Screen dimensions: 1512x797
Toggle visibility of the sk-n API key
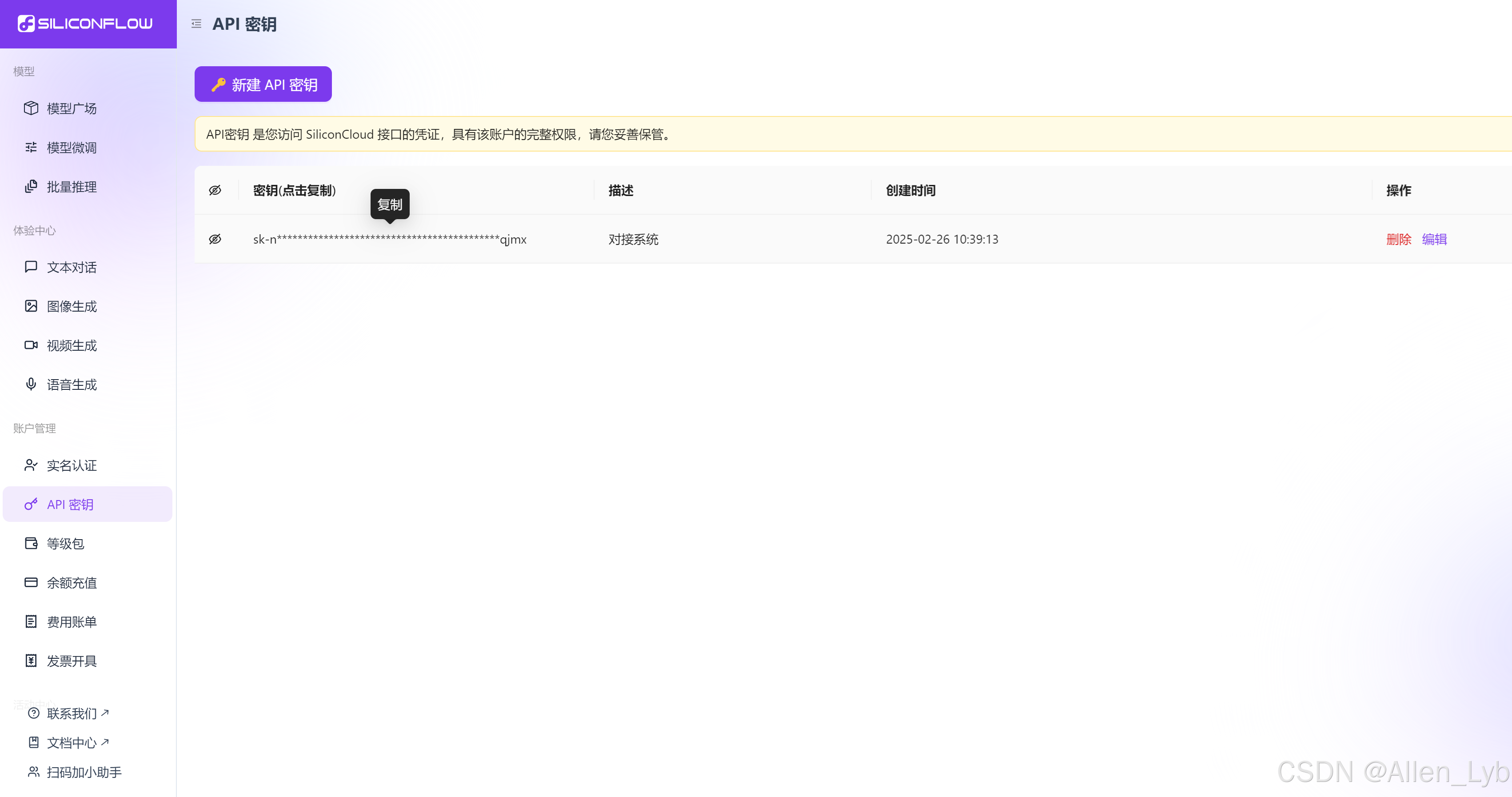point(215,239)
